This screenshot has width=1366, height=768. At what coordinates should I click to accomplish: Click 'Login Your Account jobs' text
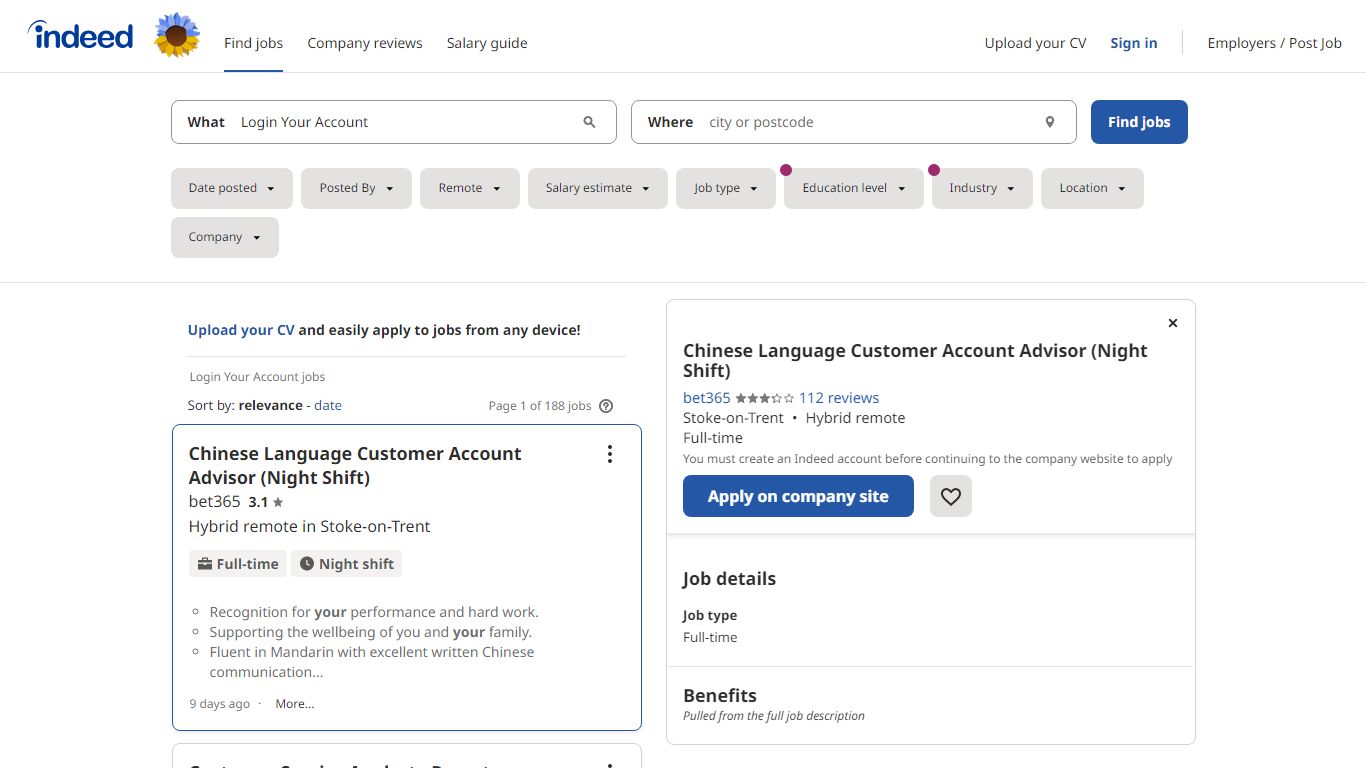[258, 377]
